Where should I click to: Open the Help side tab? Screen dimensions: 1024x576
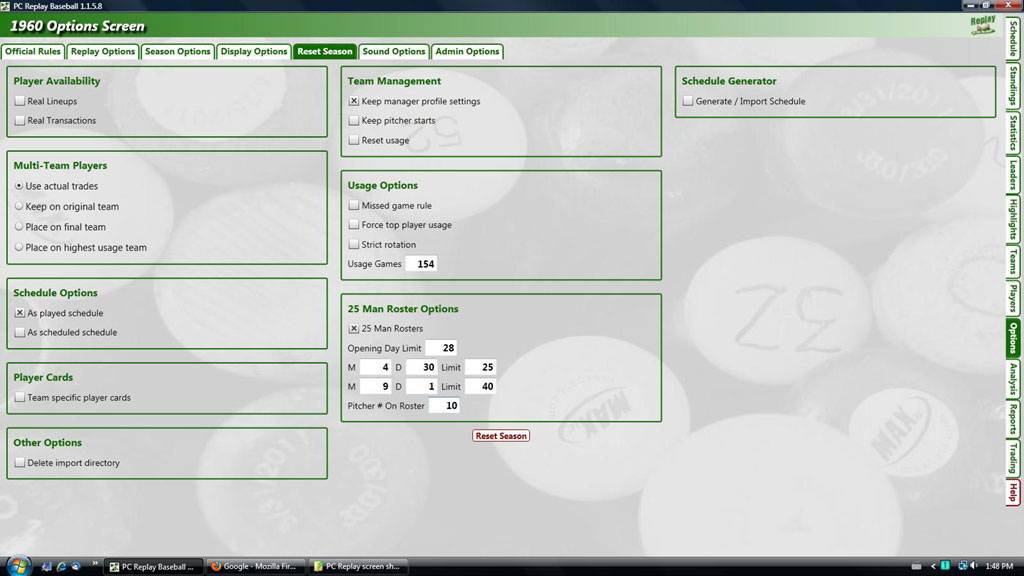1013,492
